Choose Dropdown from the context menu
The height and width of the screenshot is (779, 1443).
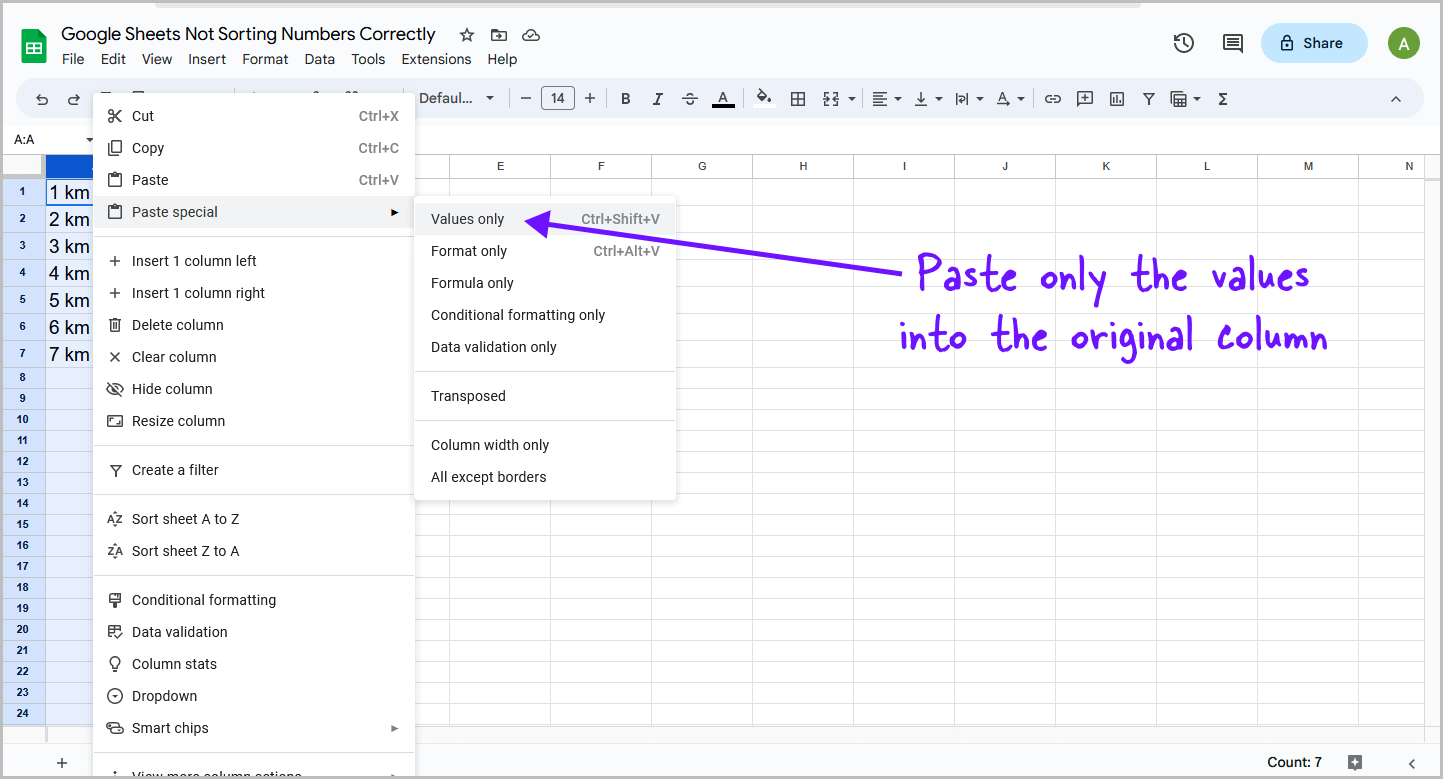[253, 696]
